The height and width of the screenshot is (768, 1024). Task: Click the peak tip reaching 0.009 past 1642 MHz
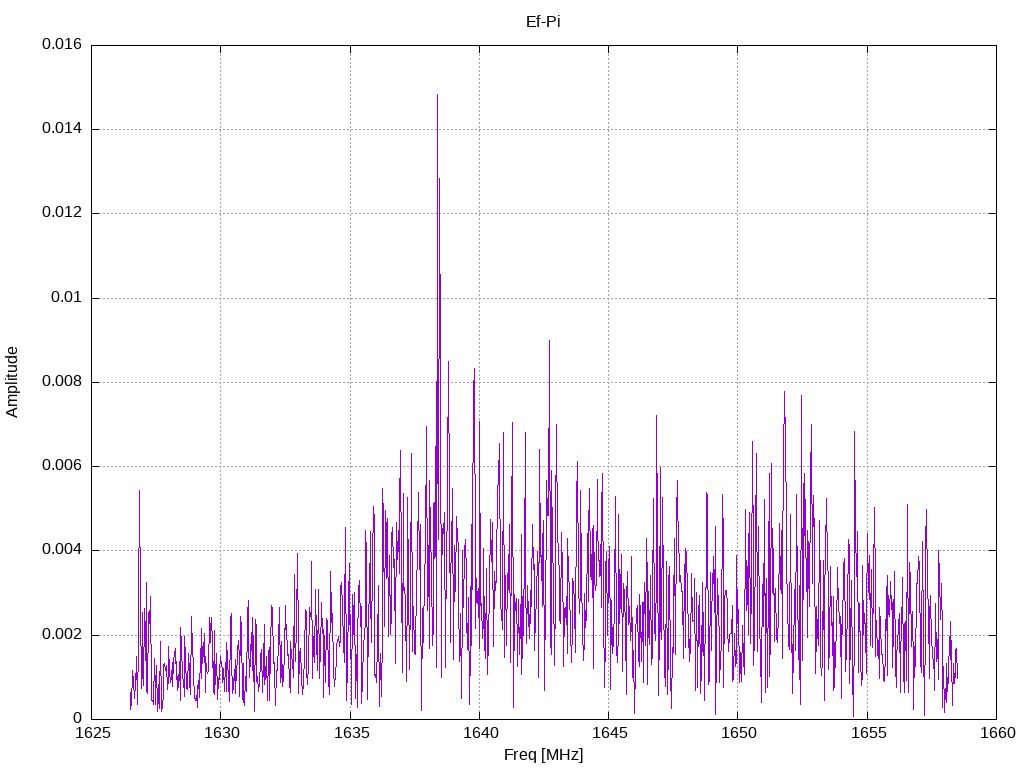pos(549,342)
